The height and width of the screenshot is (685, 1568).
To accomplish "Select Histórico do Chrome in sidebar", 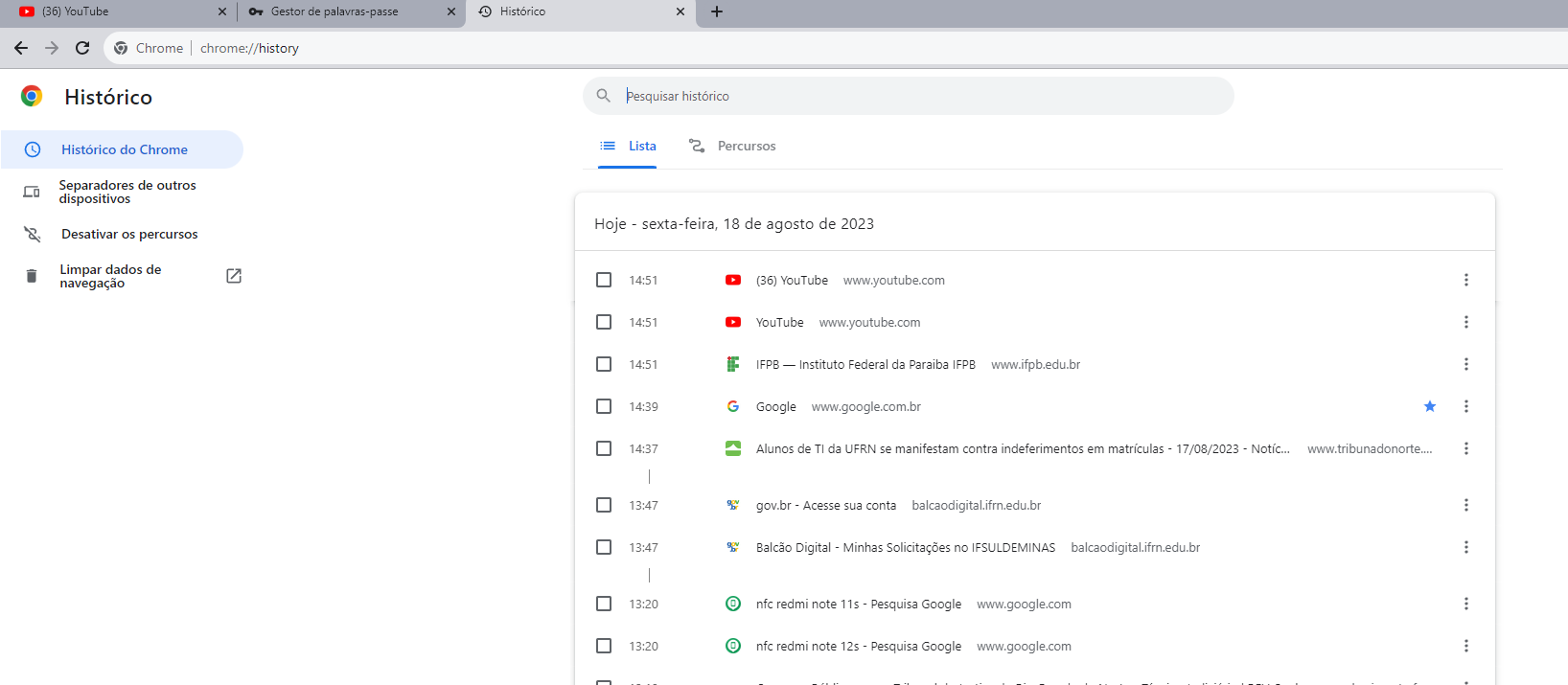I will coord(122,149).
